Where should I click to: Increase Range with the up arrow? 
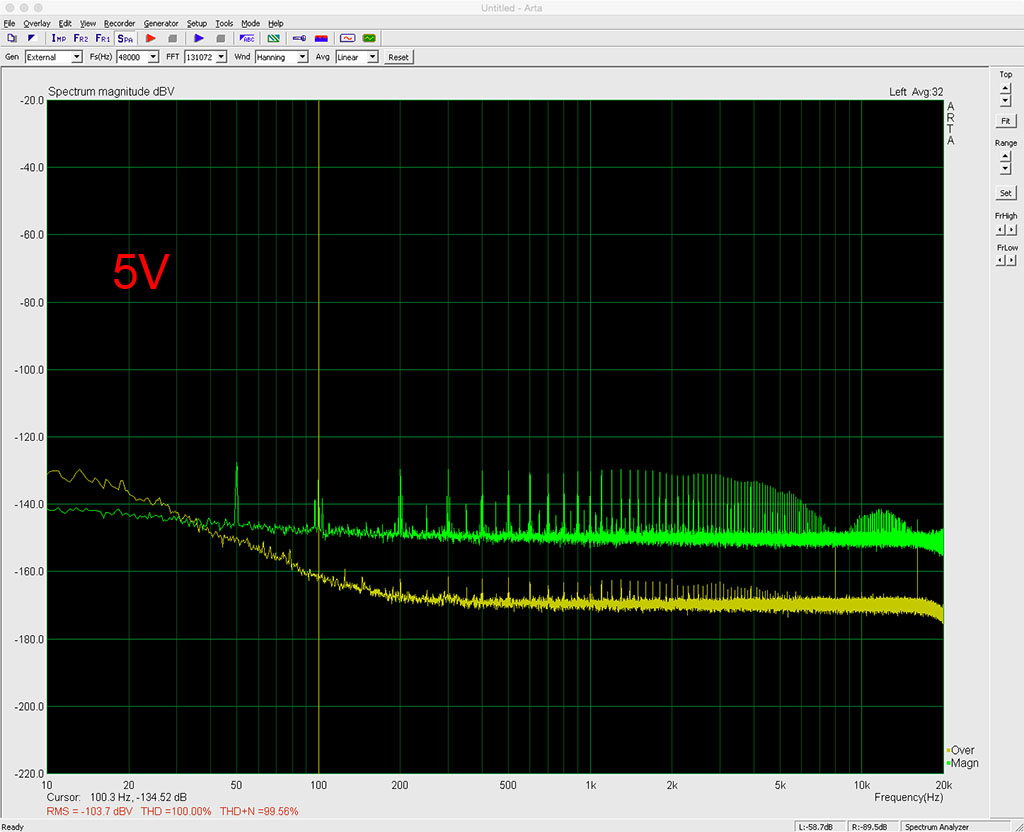[x=1005, y=156]
